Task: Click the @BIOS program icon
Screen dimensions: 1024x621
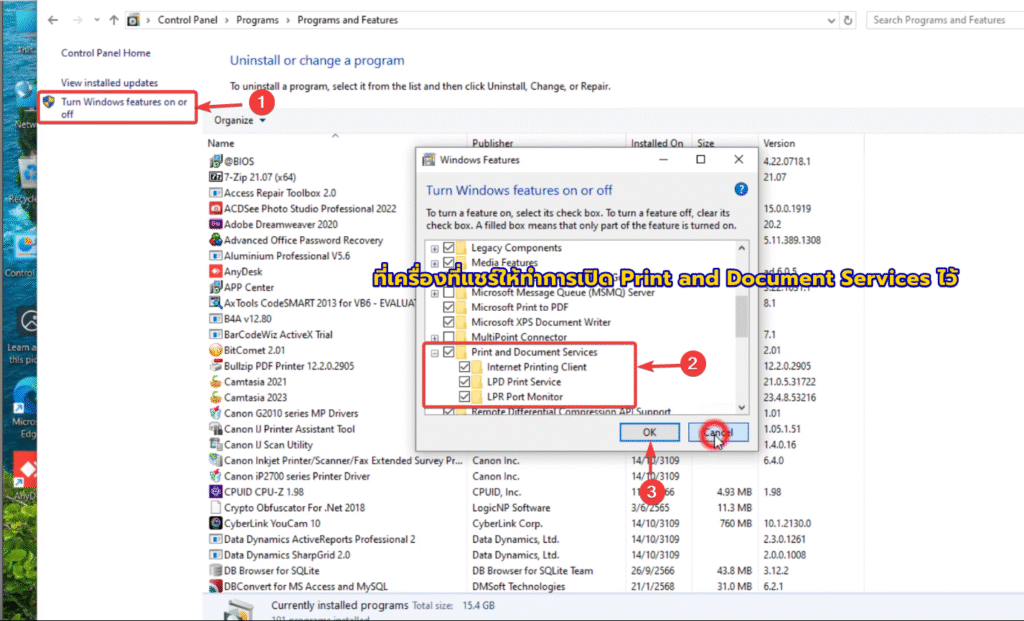Action: pos(216,161)
